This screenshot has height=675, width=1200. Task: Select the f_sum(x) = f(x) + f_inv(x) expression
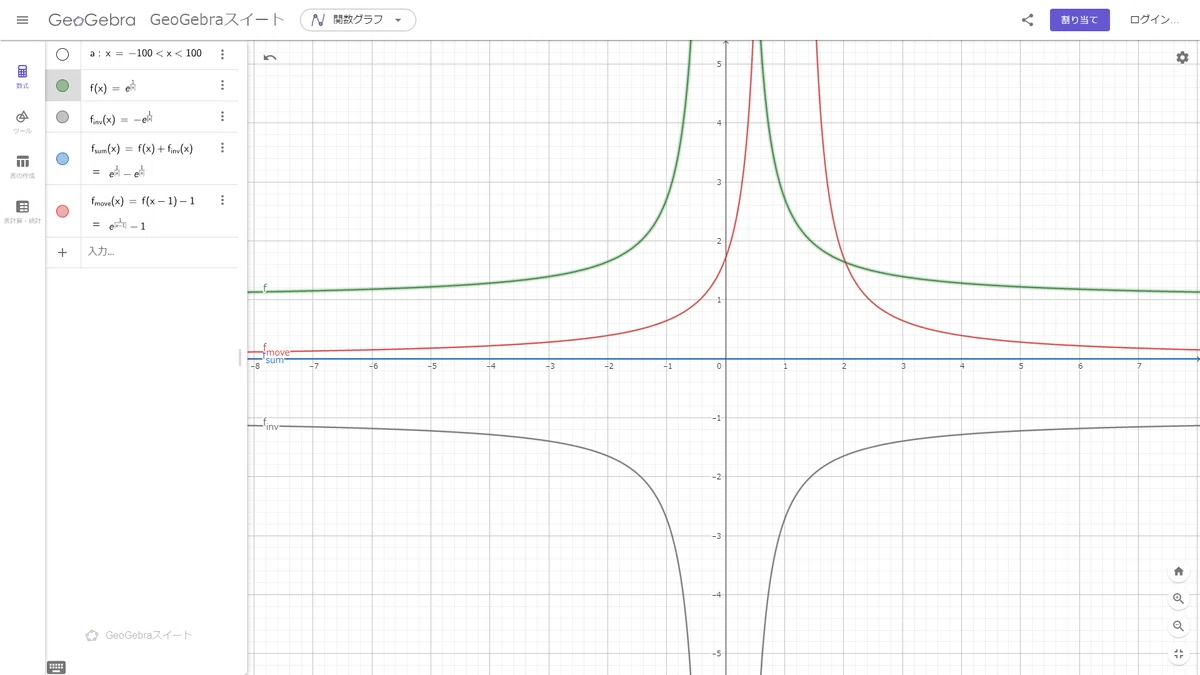pyautogui.click(x=141, y=148)
